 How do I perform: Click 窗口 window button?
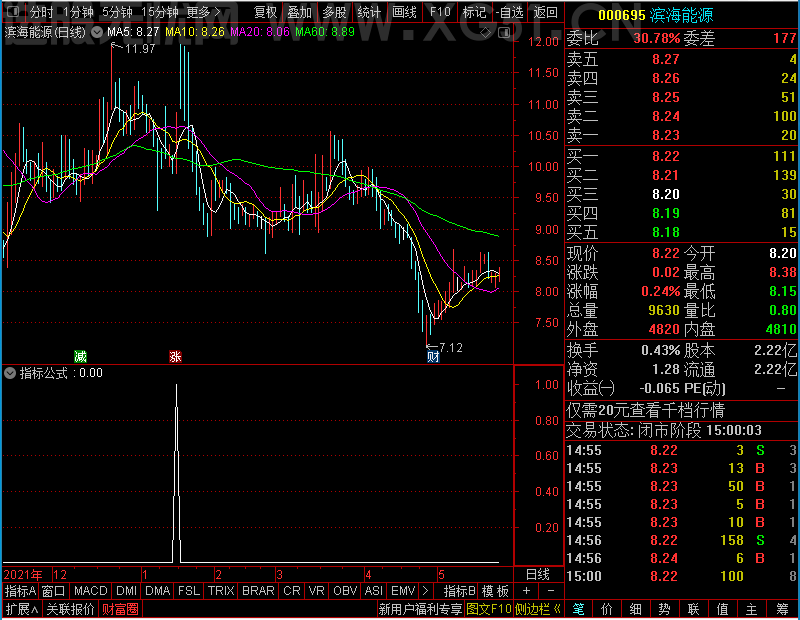click(53, 591)
